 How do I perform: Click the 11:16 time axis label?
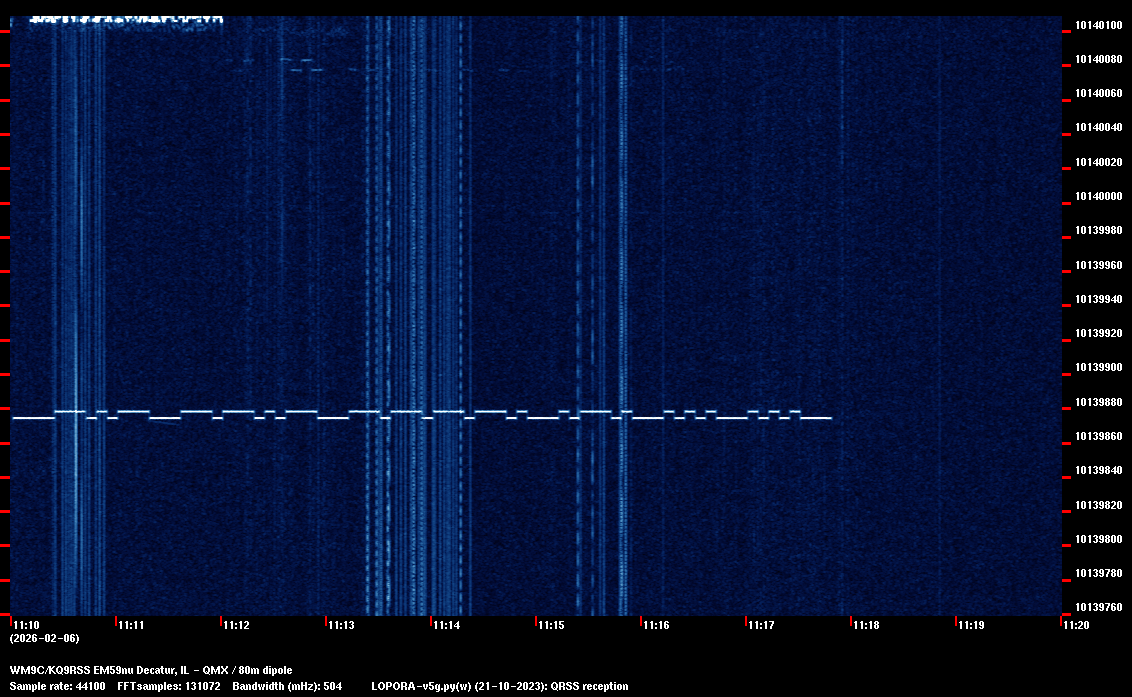pyautogui.click(x=656, y=625)
